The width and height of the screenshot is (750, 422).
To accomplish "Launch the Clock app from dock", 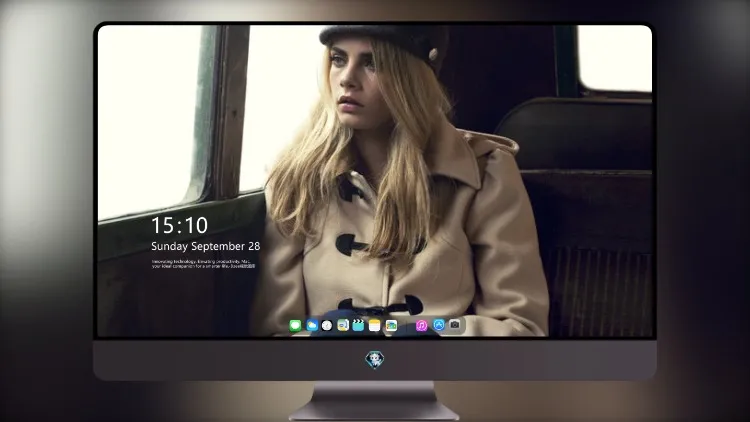I will pos(327,326).
